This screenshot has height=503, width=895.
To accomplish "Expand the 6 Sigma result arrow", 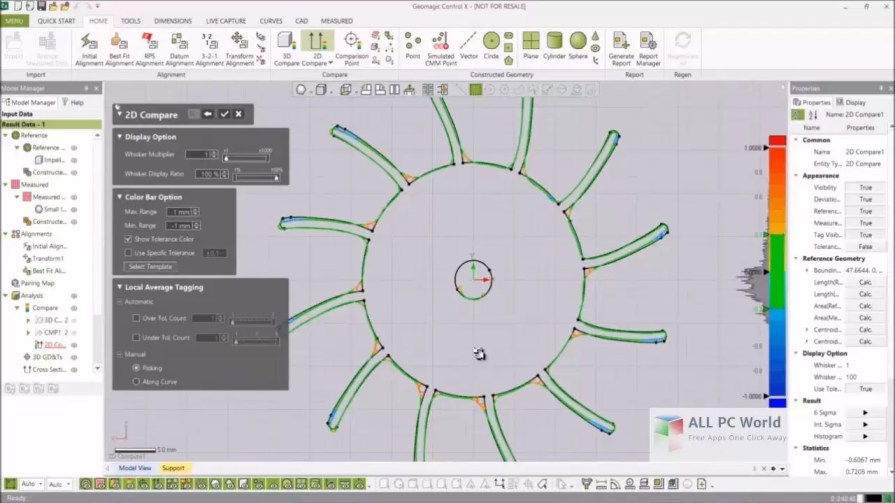I will (x=865, y=413).
